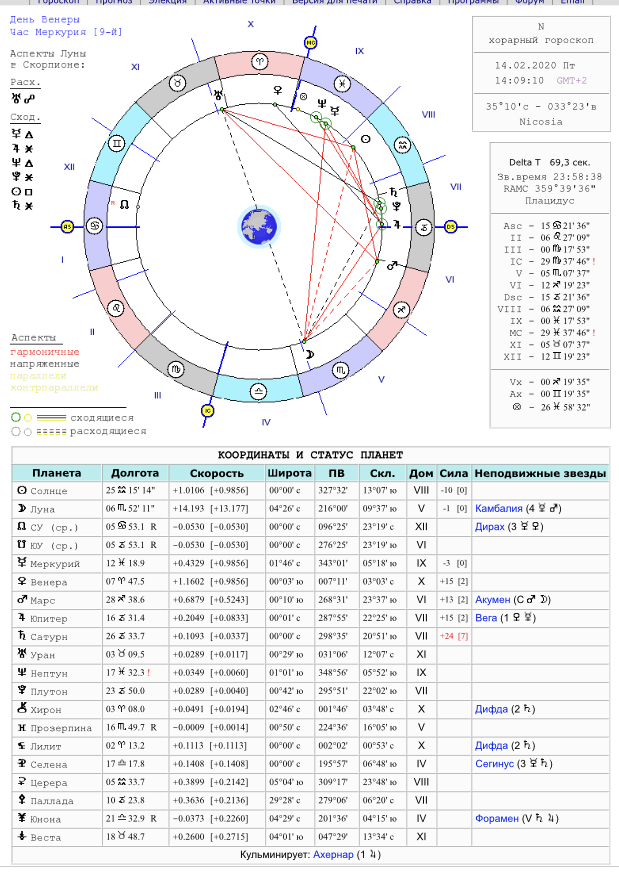
Task: Click the Neptune glyph inside the chart
Action: [321, 104]
